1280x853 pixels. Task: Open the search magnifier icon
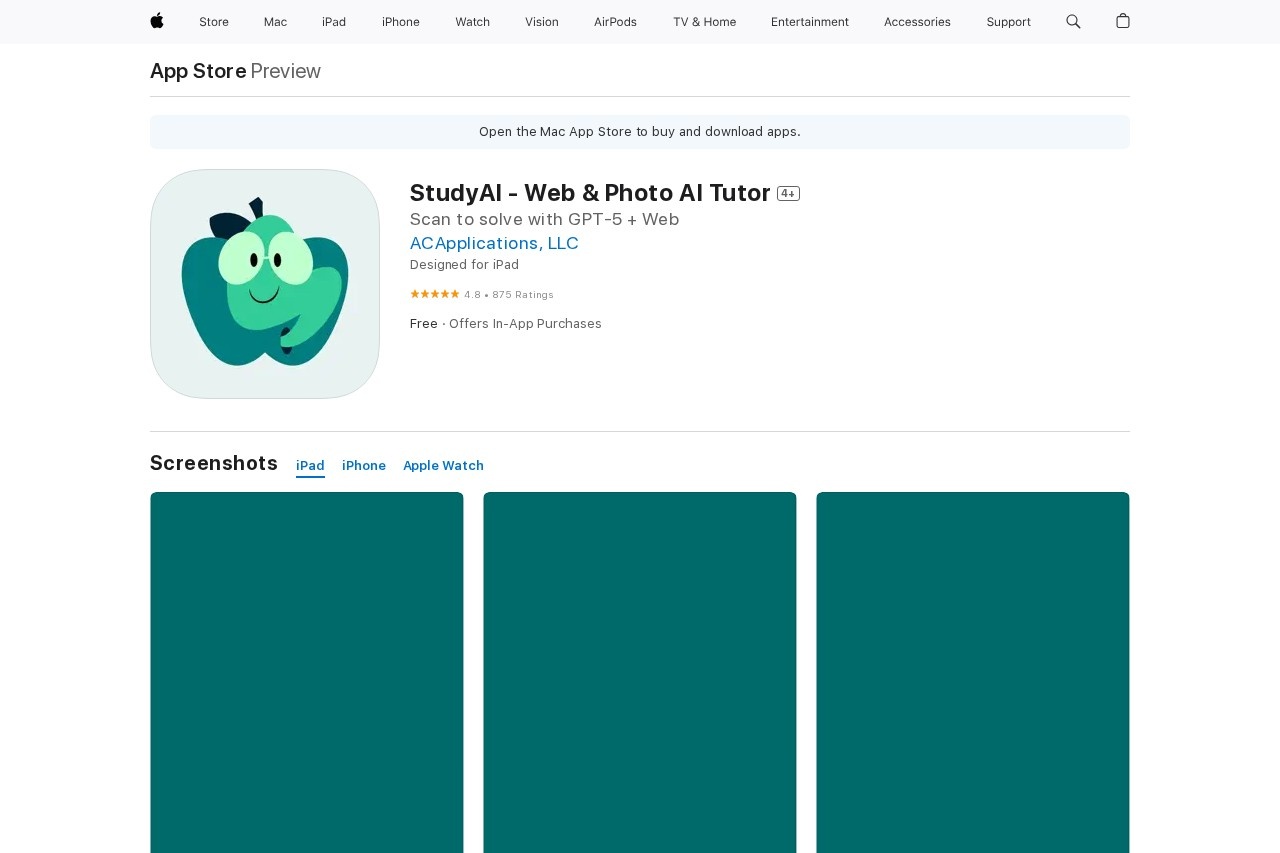(x=1073, y=21)
